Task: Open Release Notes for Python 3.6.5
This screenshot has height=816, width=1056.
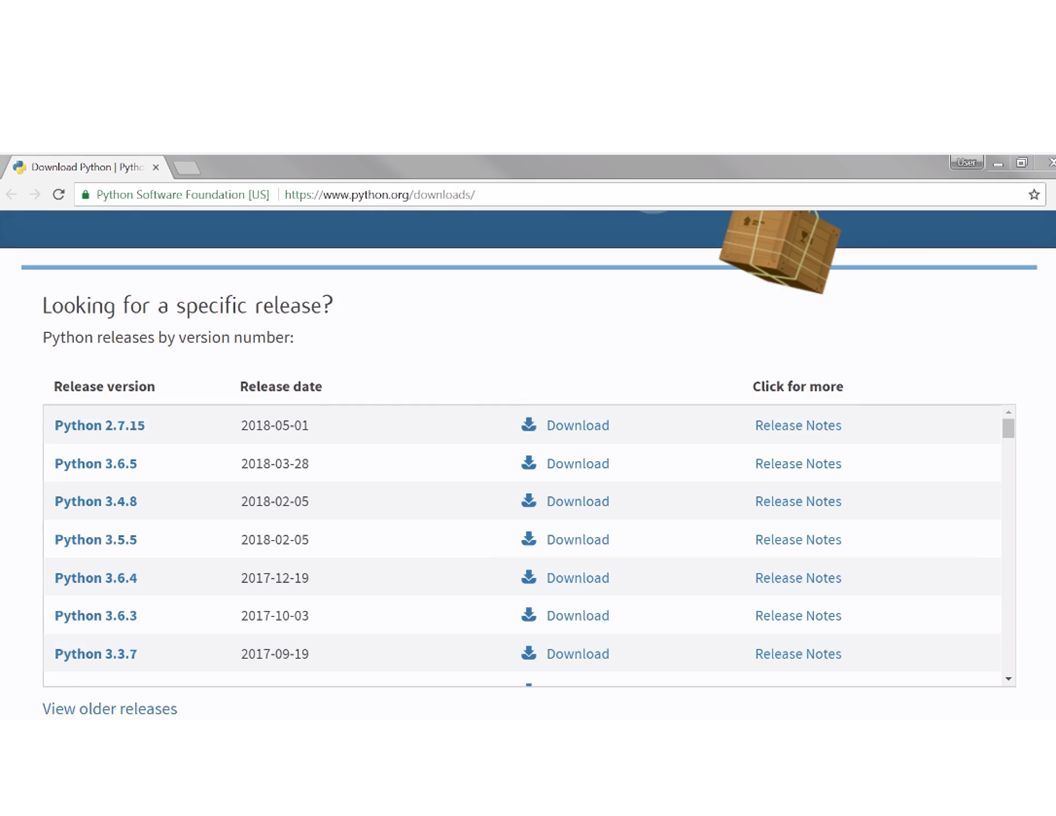Action: [x=798, y=464]
